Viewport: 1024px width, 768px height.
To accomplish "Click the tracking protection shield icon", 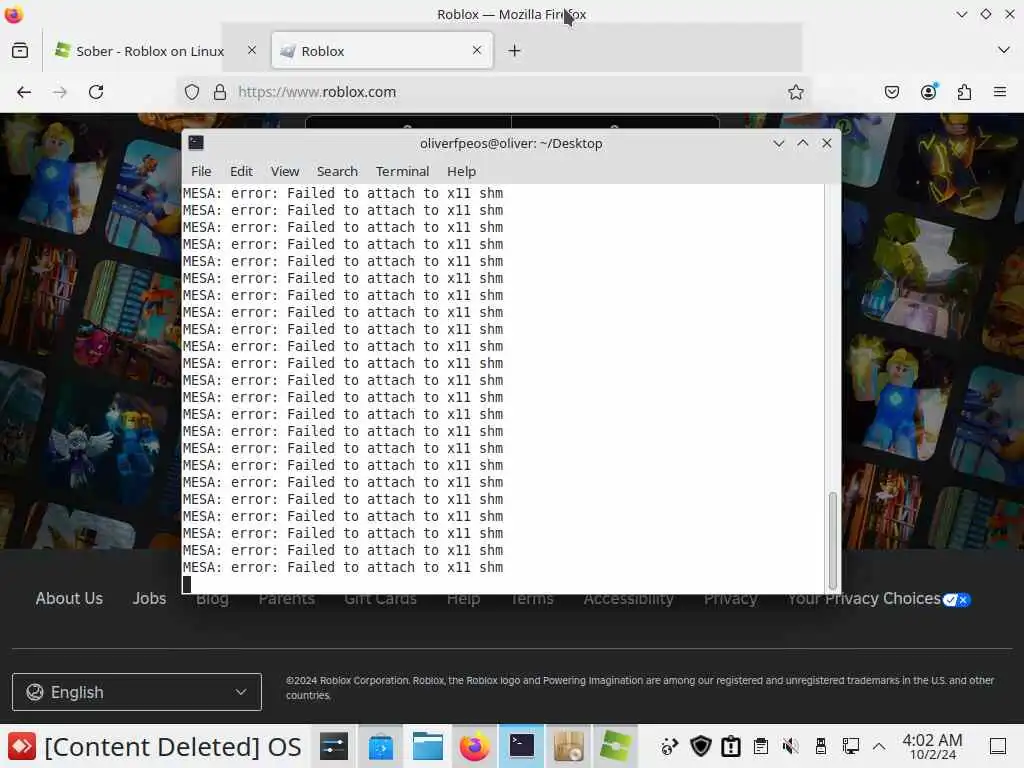I will [x=191, y=92].
